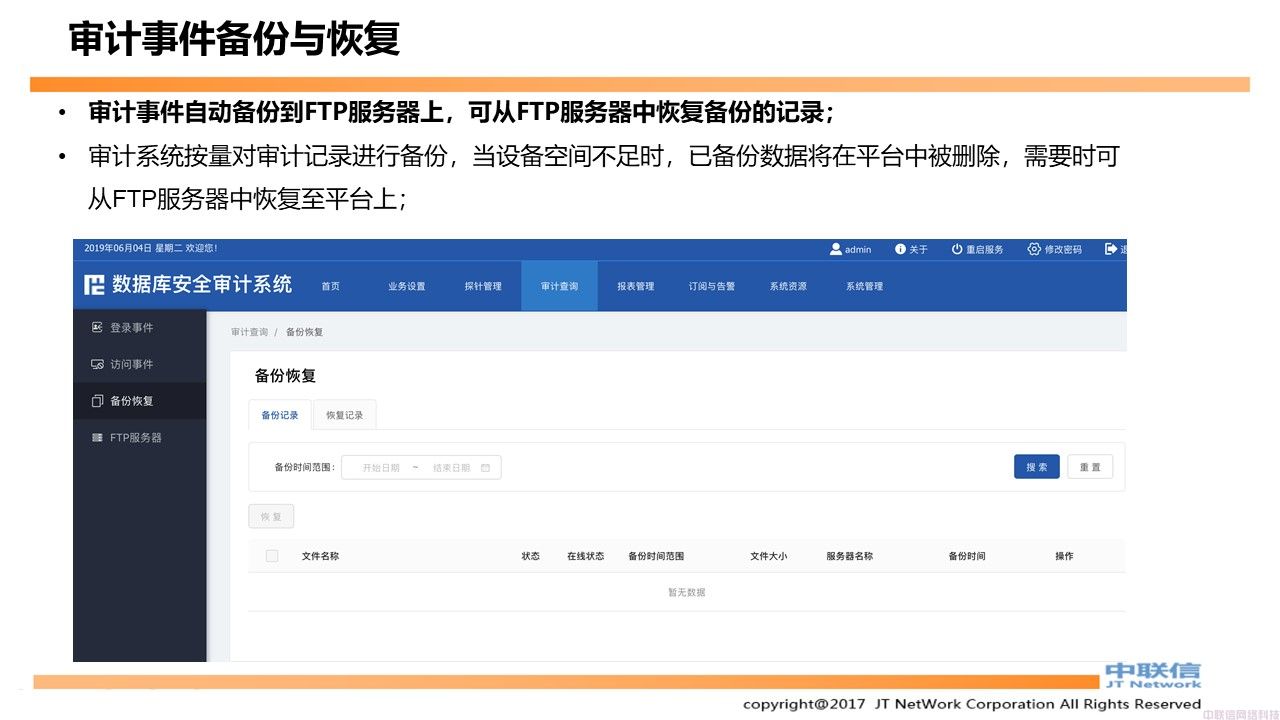The image size is (1280, 720).
Task: Click the 搜索 button
Action: pyautogui.click(x=1037, y=467)
